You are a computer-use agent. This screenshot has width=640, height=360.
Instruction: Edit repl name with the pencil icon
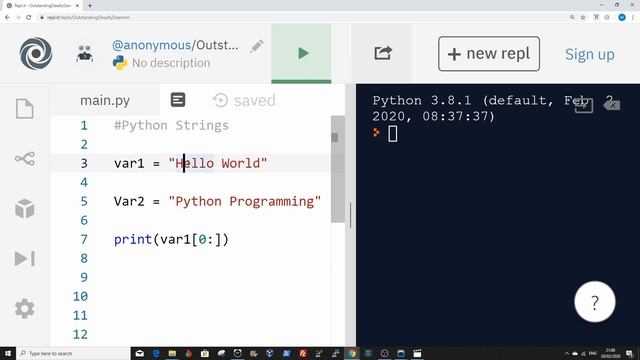click(x=257, y=46)
